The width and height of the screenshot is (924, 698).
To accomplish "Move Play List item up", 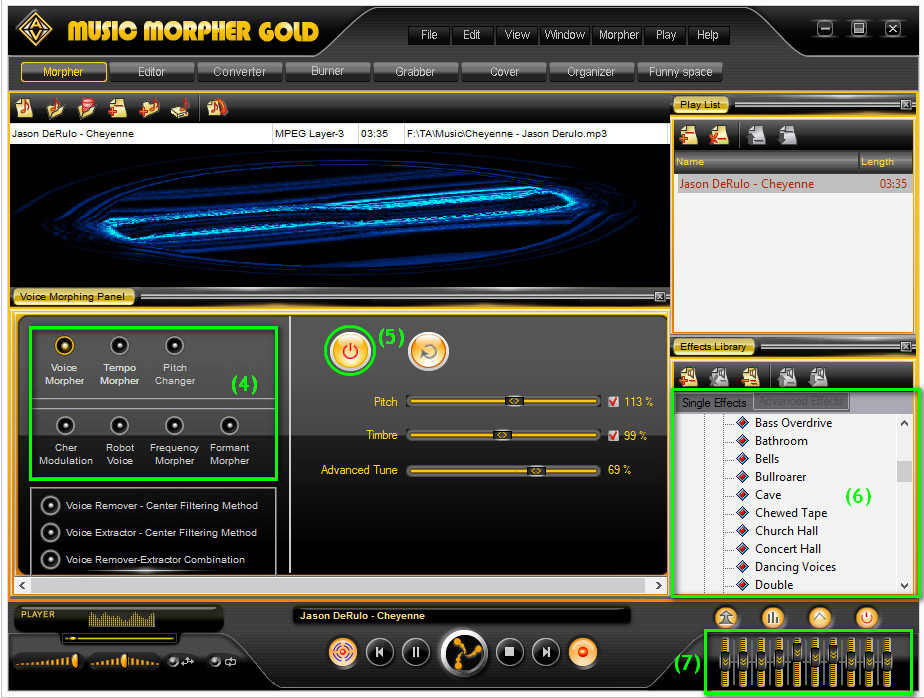I will click(x=756, y=135).
